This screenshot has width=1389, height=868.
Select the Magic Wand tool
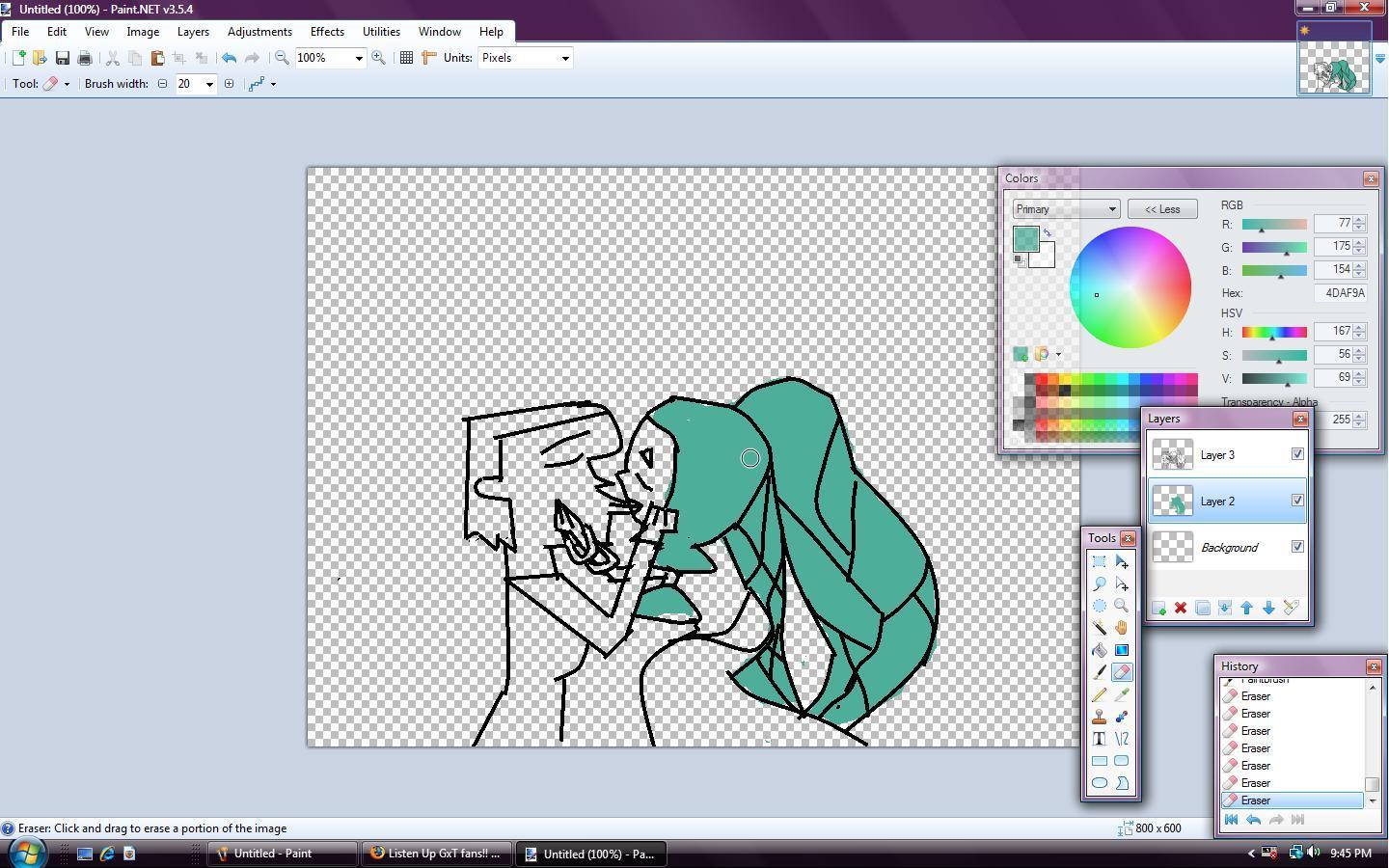point(1100,628)
